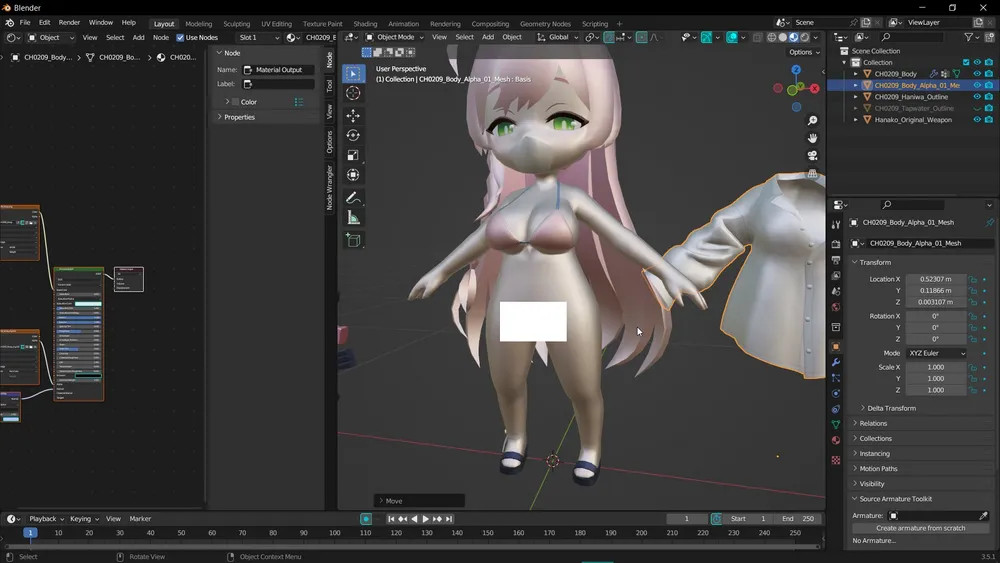
Task: Jump to the timeline end frame button
Action: point(449,519)
